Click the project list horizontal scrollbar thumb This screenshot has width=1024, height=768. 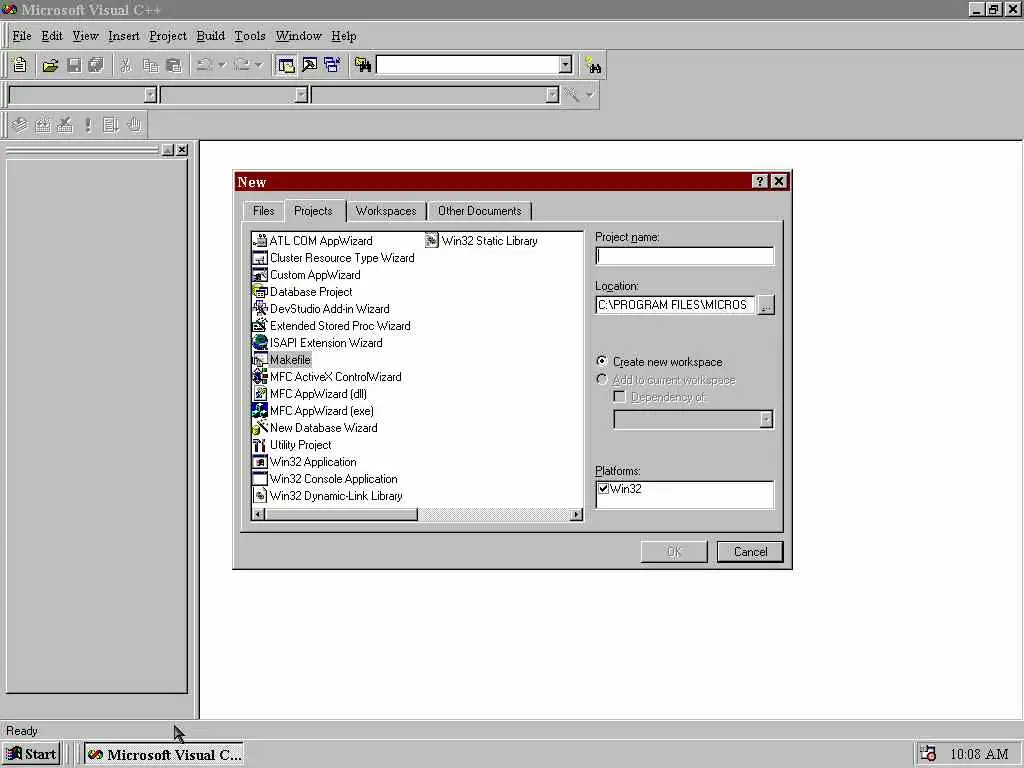tap(342, 515)
